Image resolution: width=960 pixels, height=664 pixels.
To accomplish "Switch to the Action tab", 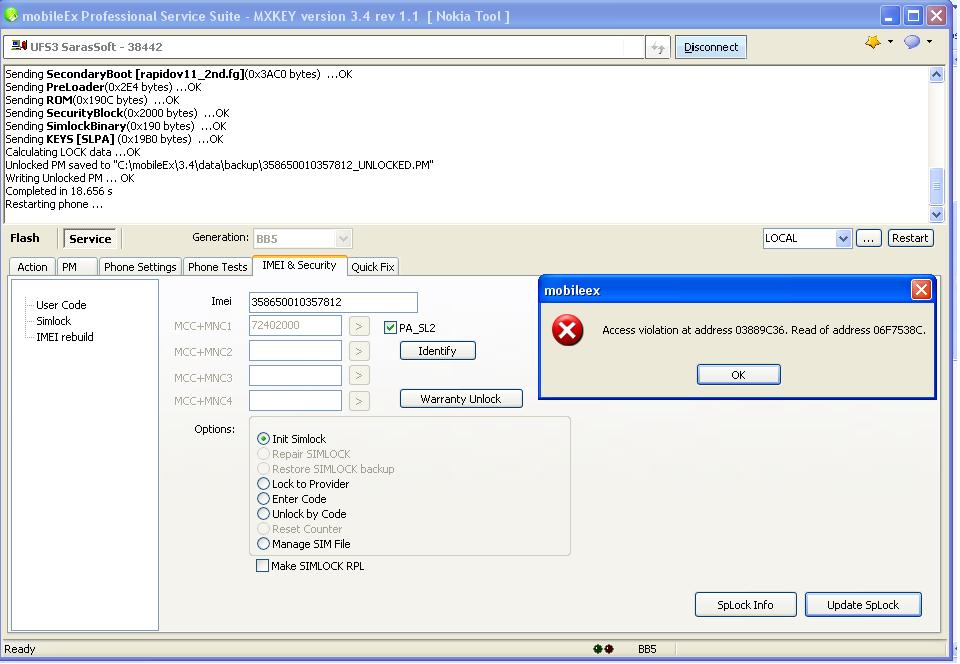I will coord(32,267).
